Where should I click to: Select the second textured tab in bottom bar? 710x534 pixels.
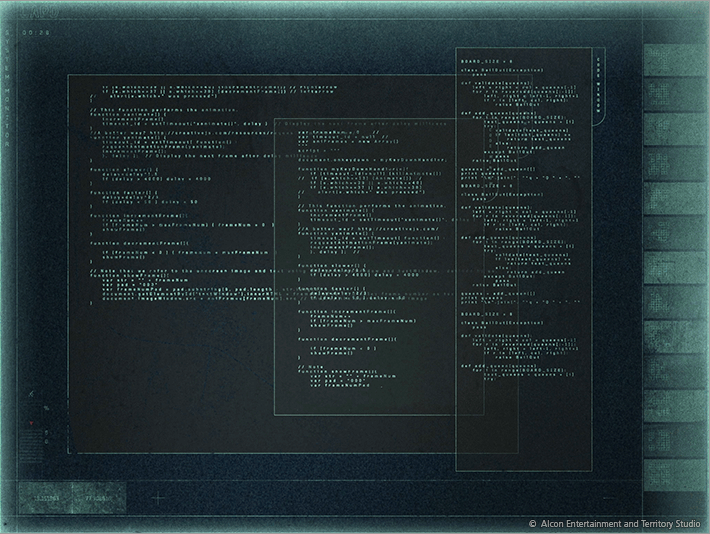(100, 496)
